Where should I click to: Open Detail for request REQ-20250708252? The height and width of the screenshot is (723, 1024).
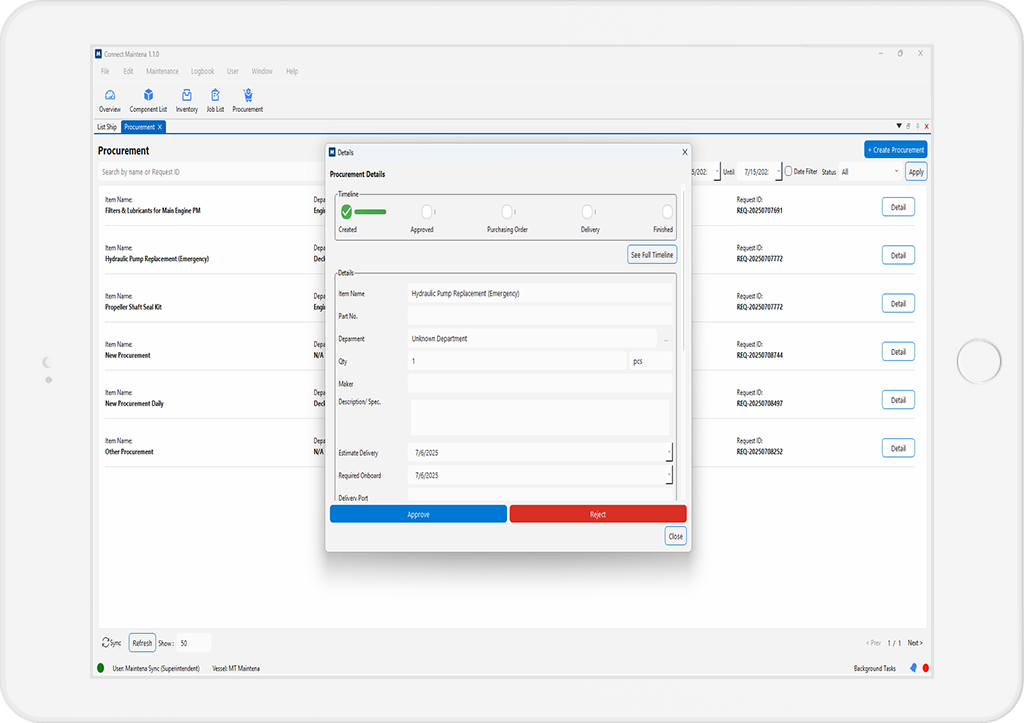pos(898,449)
